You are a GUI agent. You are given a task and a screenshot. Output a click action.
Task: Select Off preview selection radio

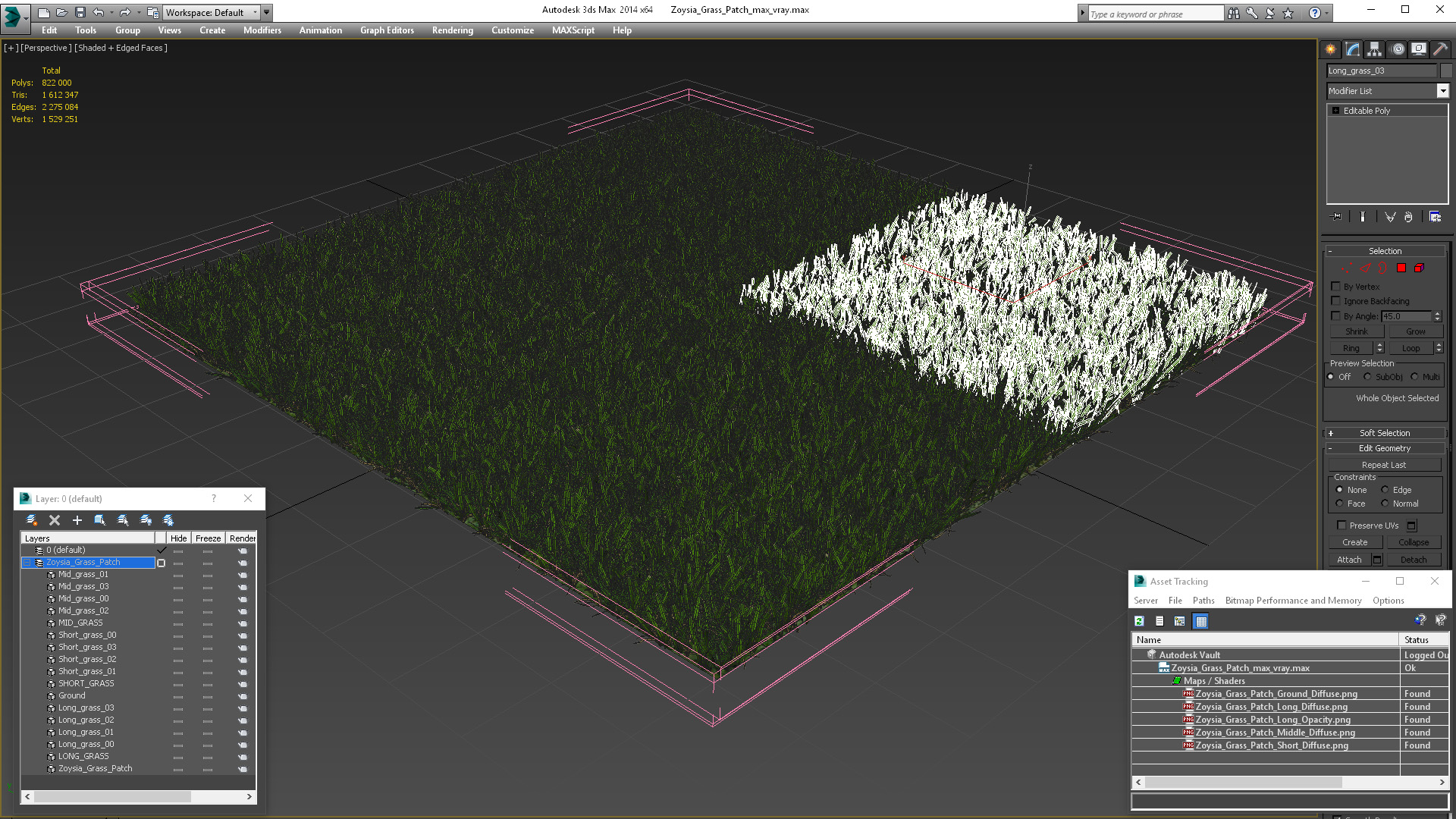[x=1331, y=377]
